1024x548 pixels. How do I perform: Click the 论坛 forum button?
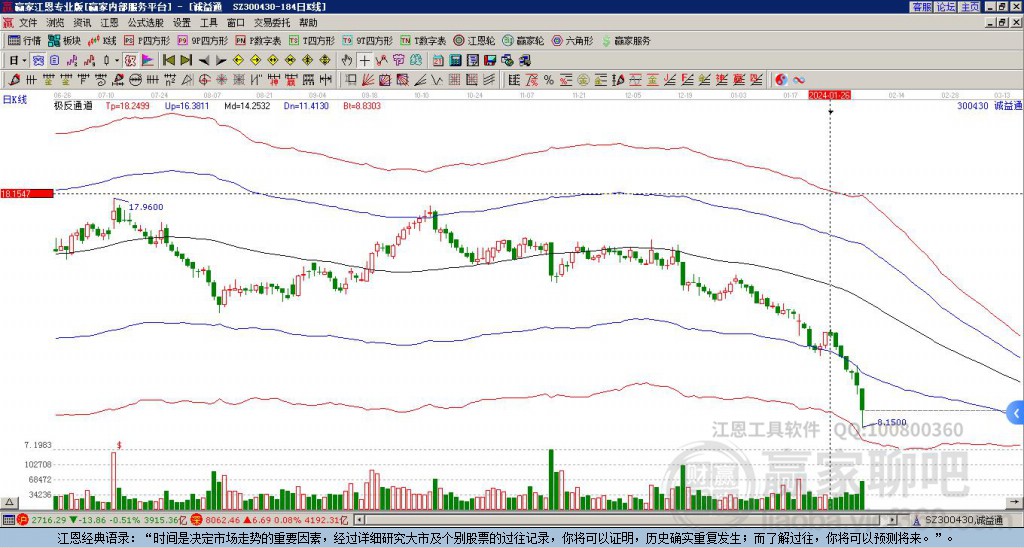(945, 7)
